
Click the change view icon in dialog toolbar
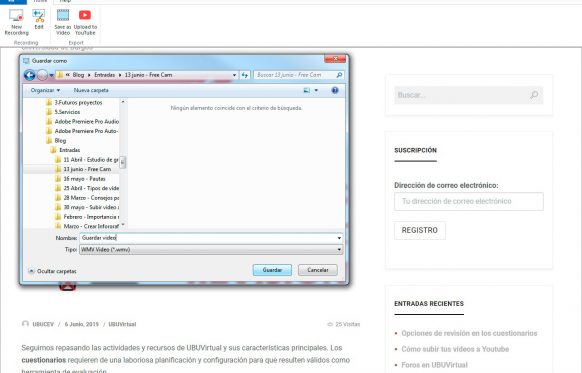(307, 90)
